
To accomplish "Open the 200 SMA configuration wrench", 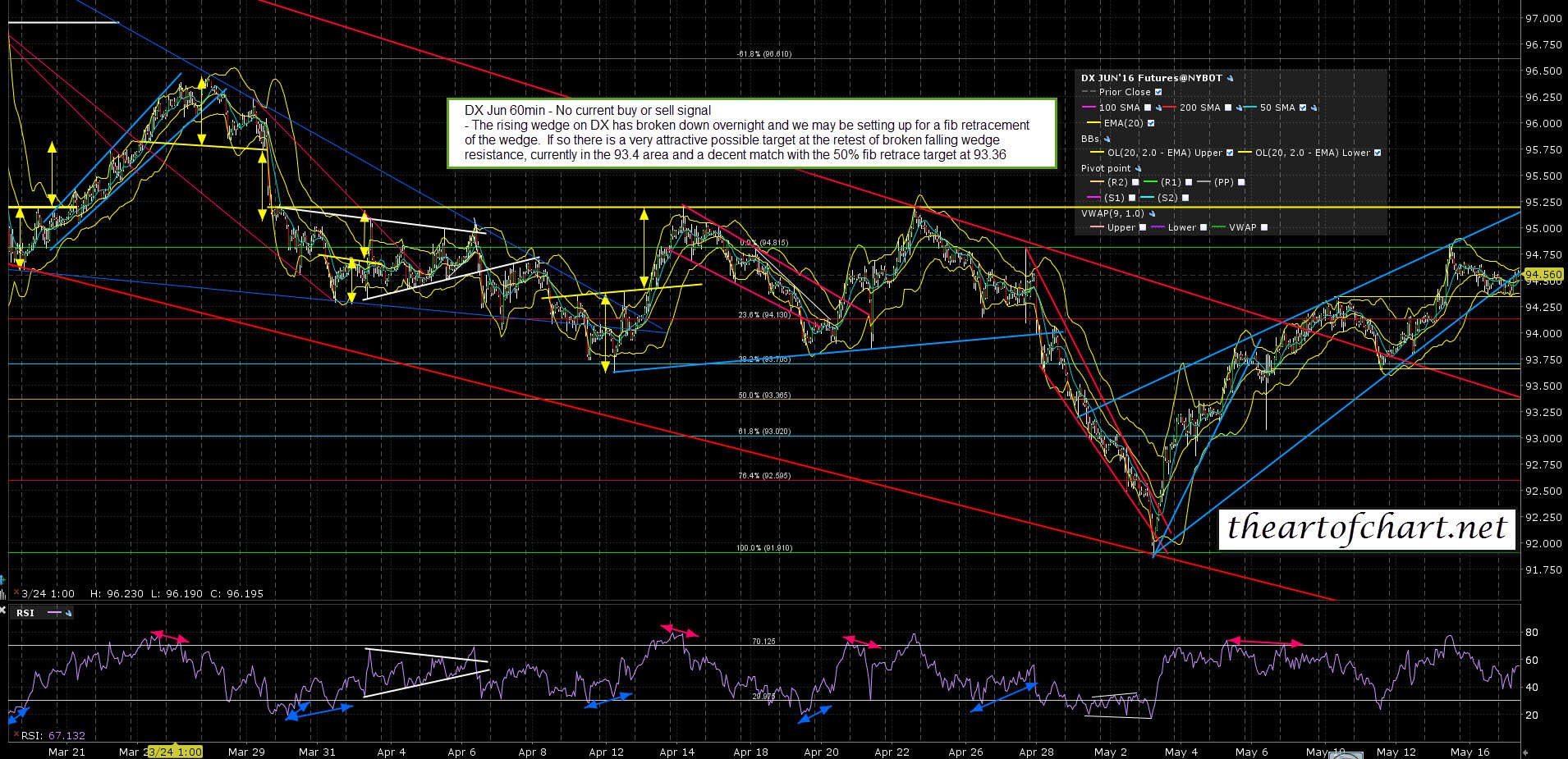I will click(x=1239, y=108).
